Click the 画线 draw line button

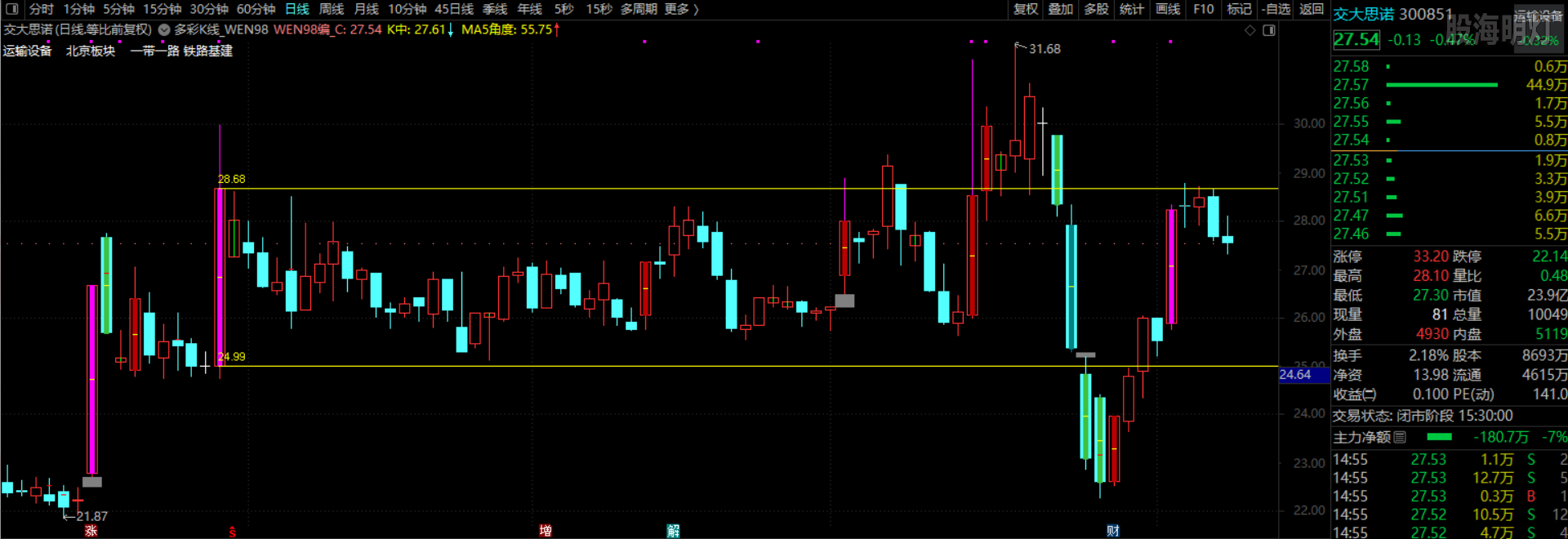point(1168,9)
